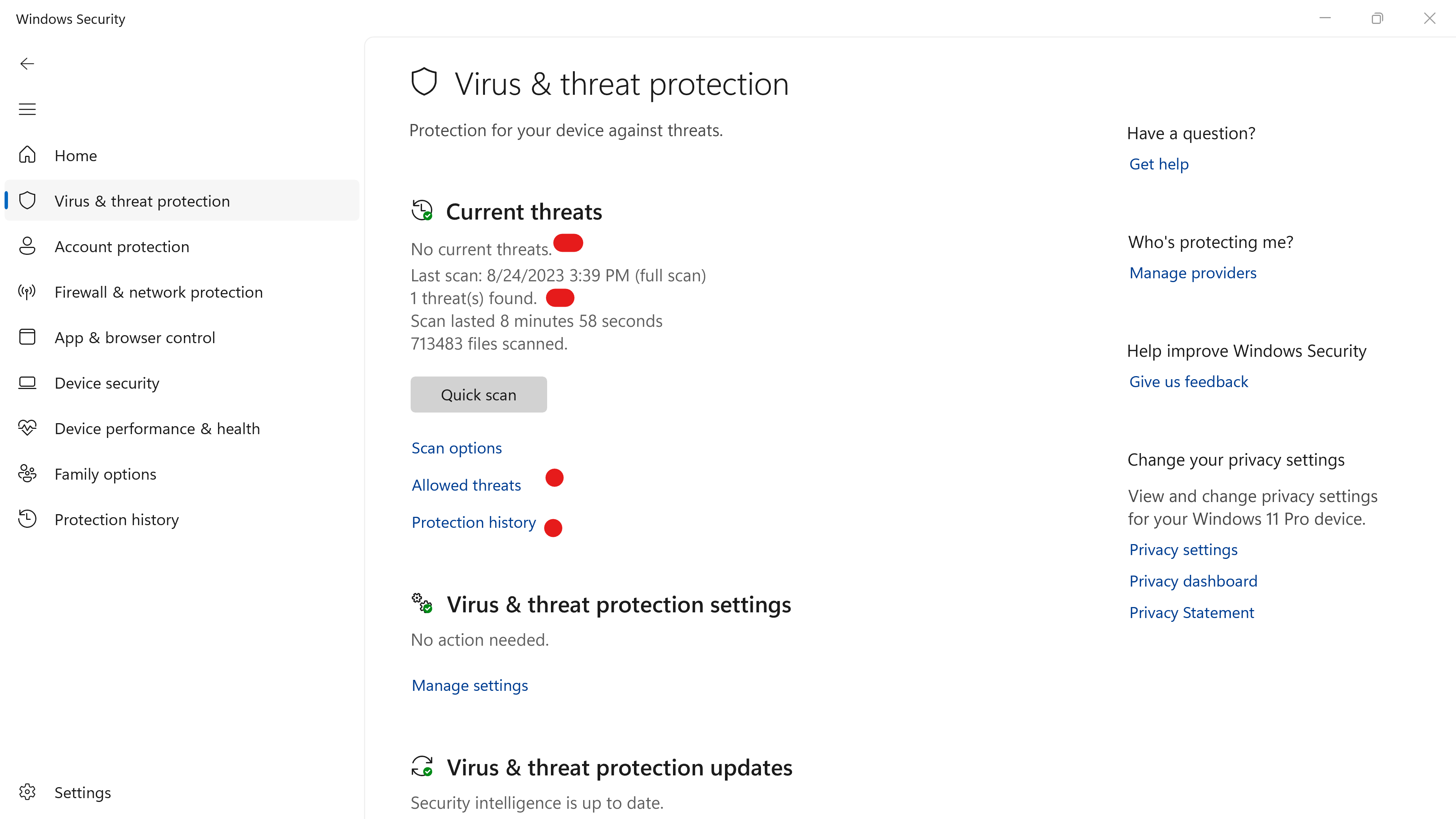
Task: Click the Device security laptop icon
Action: (27, 383)
